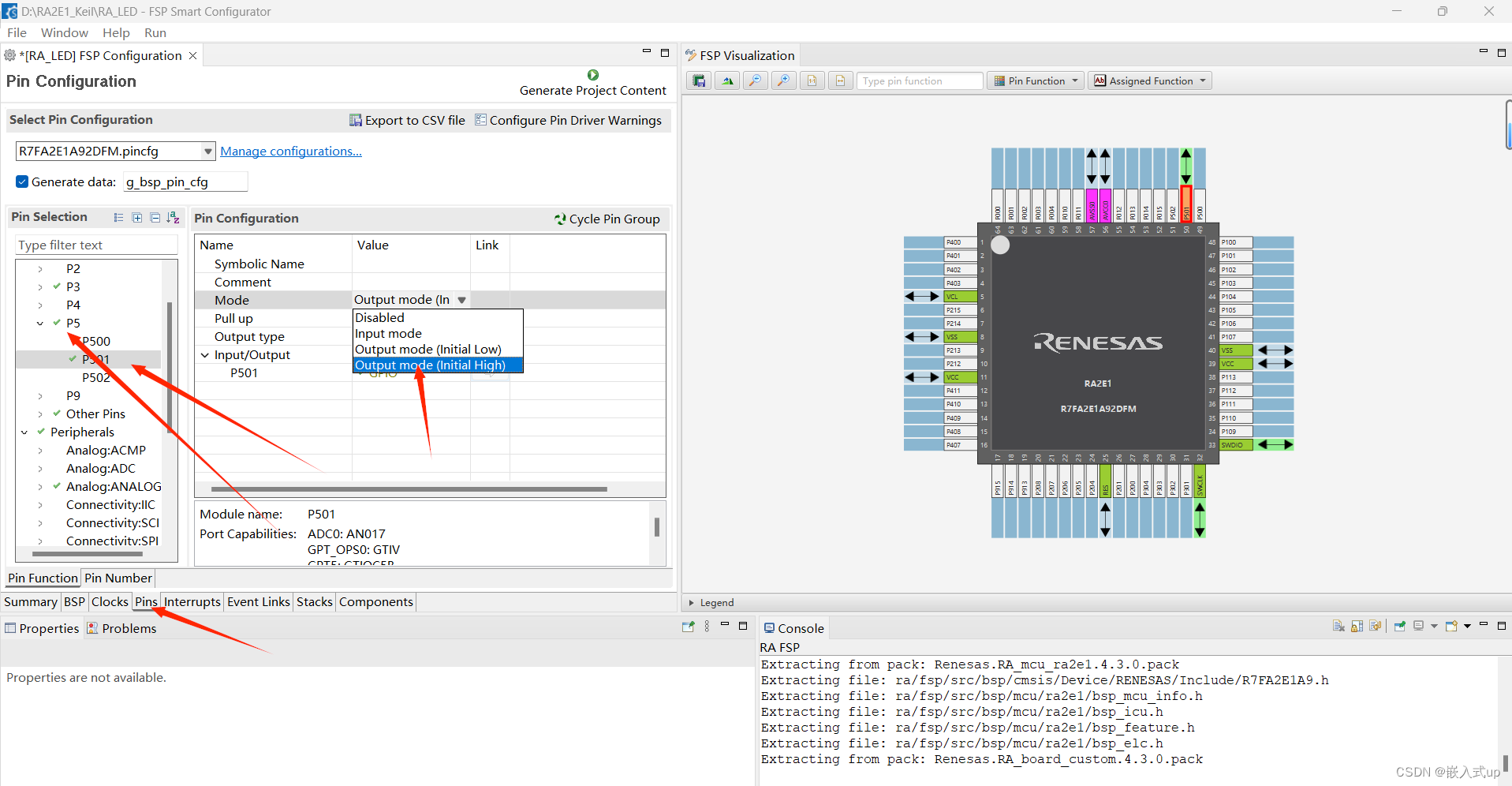Open the pin configuration file dropdown
1512x786 pixels.
point(208,151)
